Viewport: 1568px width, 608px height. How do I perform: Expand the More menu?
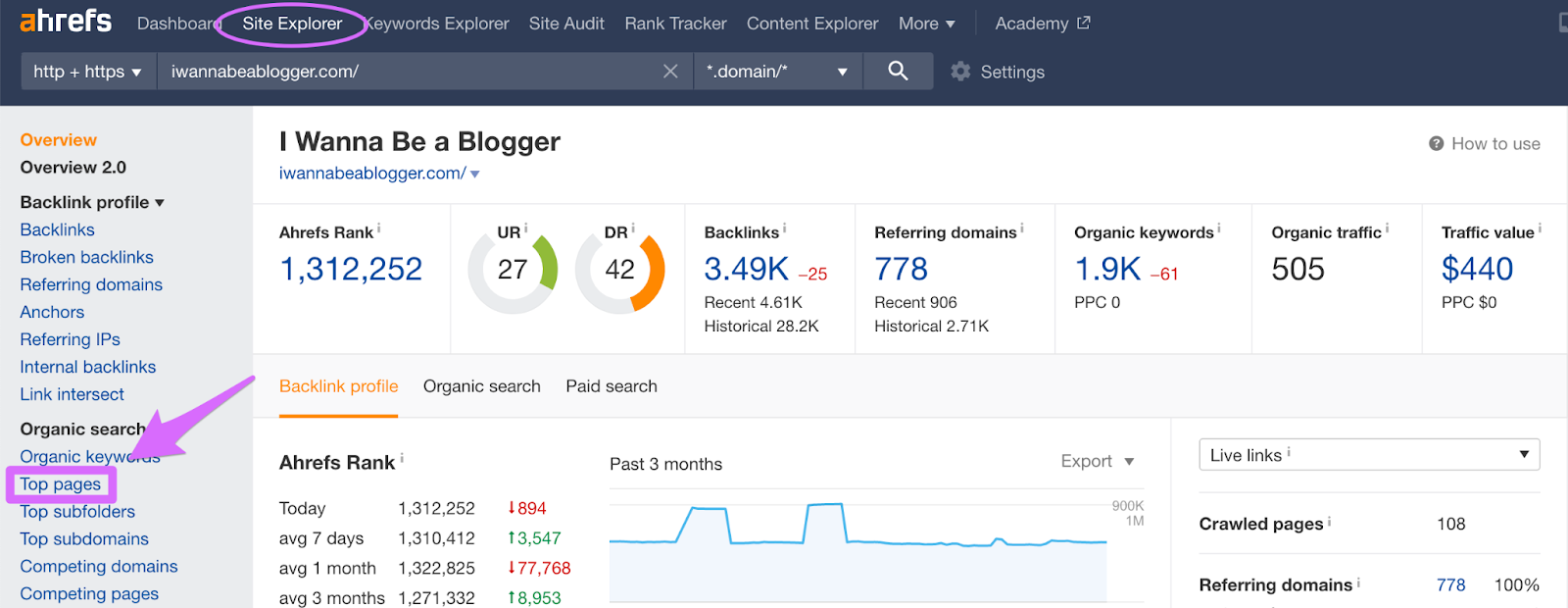point(926,24)
